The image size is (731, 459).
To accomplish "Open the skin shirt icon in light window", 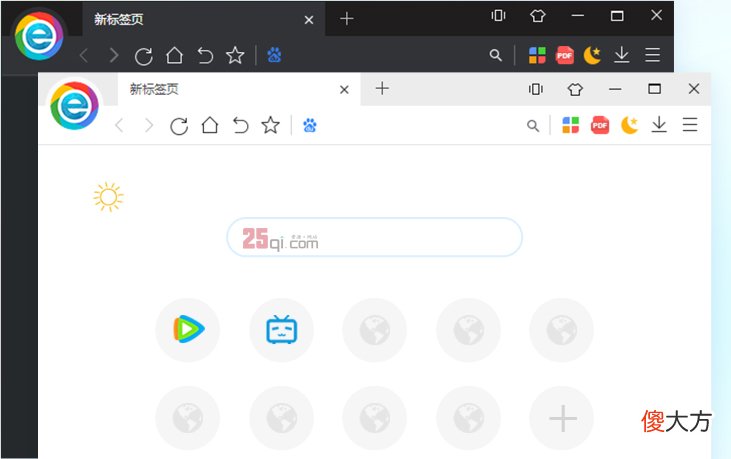I will tap(575, 89).
